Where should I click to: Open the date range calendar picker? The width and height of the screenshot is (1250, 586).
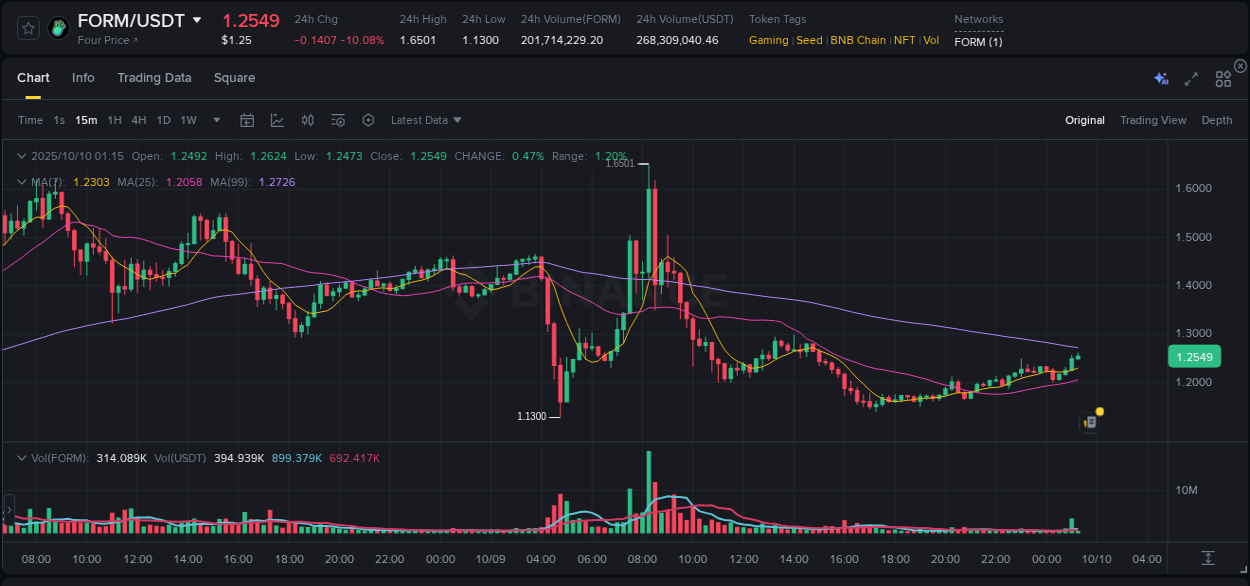tap(247, 120)
